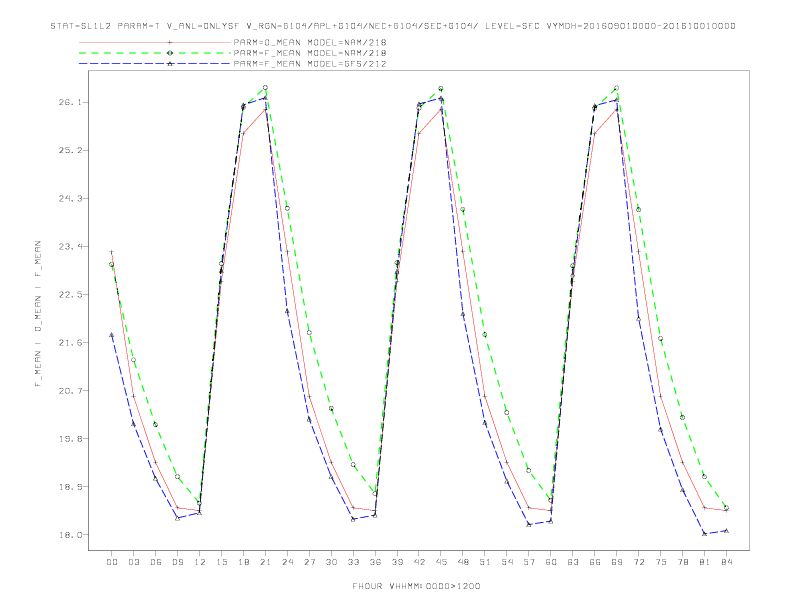
Task: Select legend text PARM=F_MEAN MODEL=GFS/212
Action: tap(310, 64)
